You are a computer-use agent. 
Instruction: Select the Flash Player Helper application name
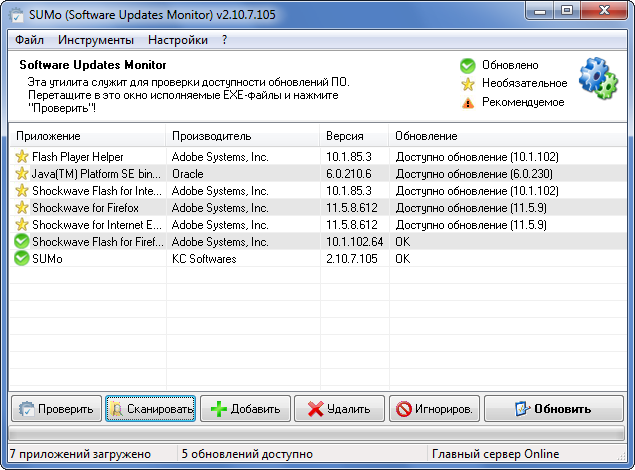coord(77,157)
